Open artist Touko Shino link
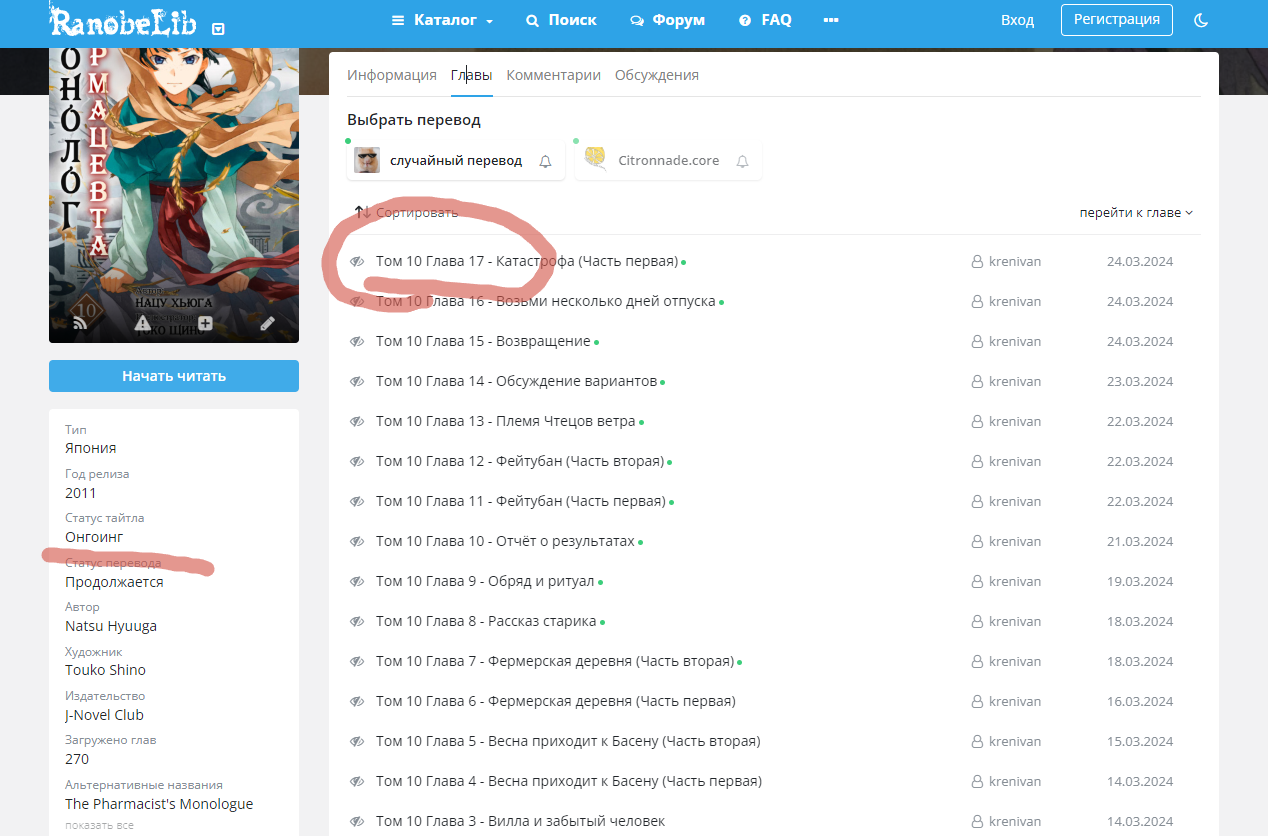The image size is (1268, 836). [105, 670]
